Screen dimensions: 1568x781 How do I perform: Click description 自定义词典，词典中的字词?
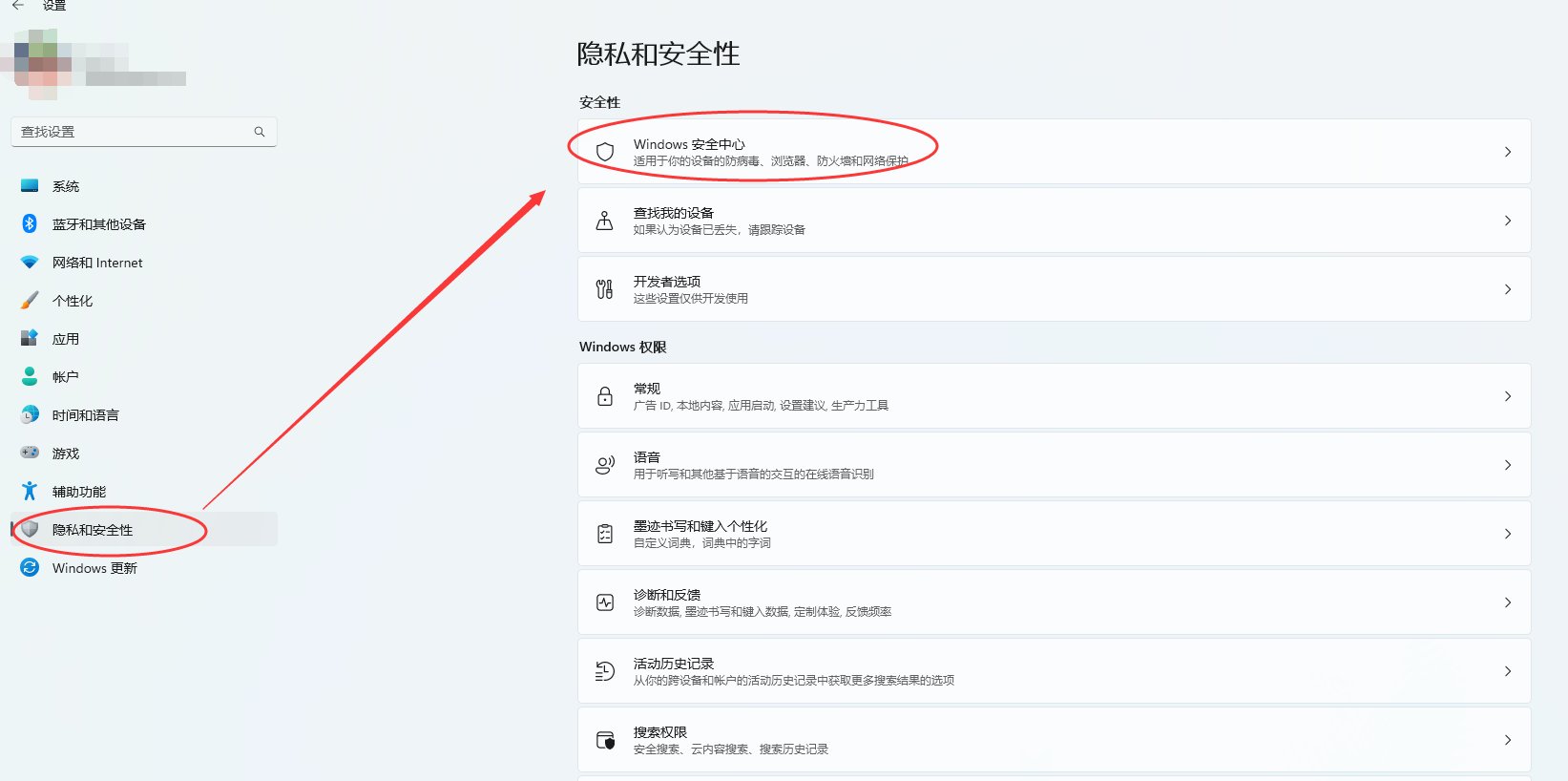click(x=702, y=543)
